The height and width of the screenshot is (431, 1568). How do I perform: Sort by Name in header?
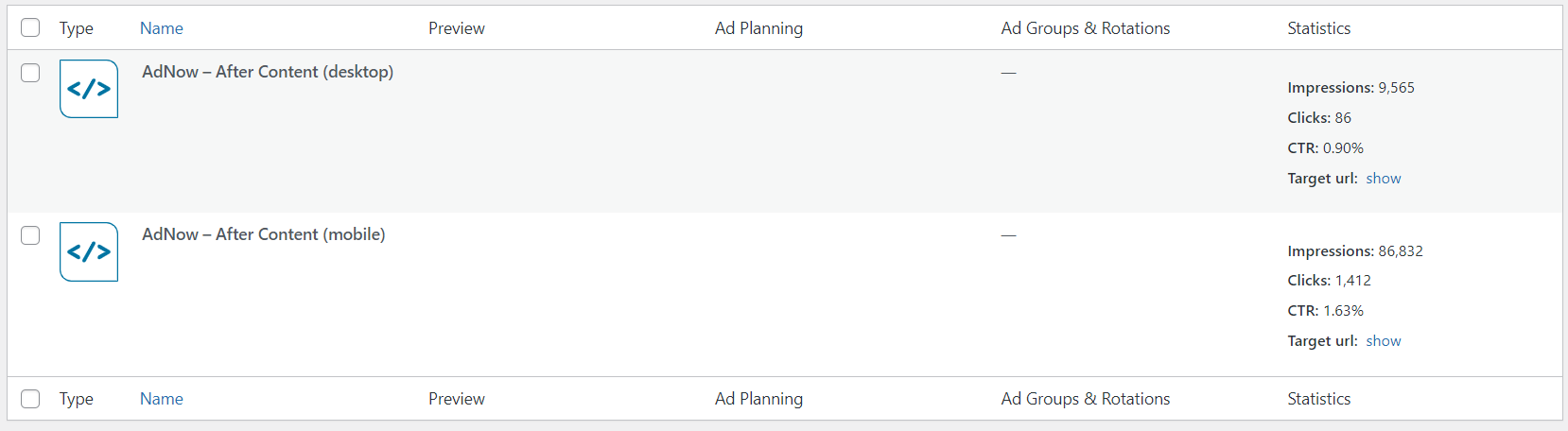coord(162,28)
